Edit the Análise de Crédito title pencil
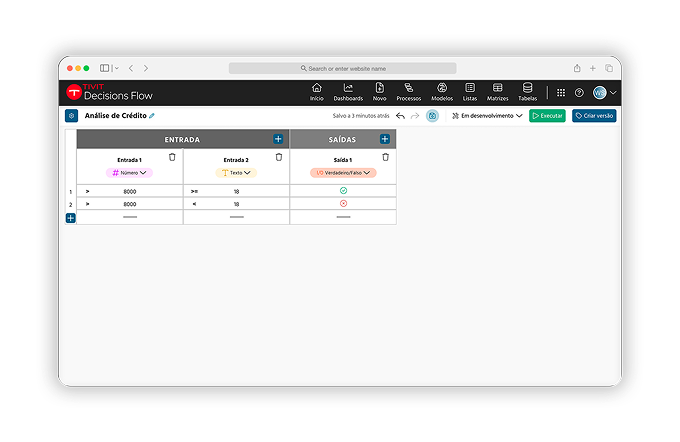 point(152,116)
